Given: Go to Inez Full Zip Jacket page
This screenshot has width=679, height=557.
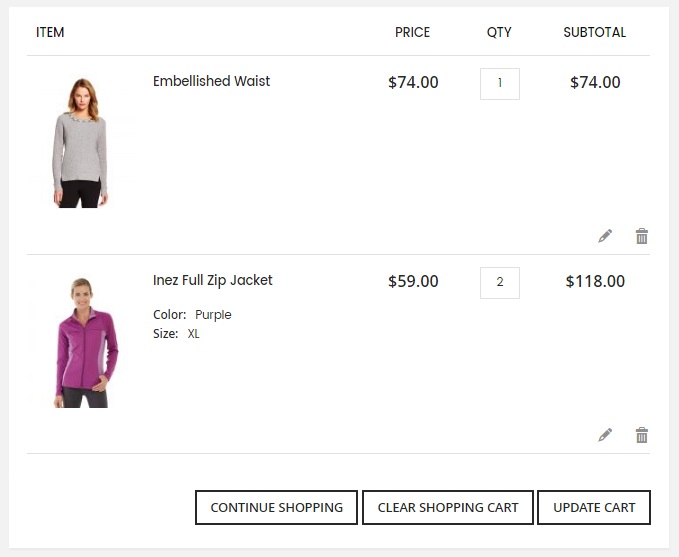Looking at the screenshot, I should 212,280.
